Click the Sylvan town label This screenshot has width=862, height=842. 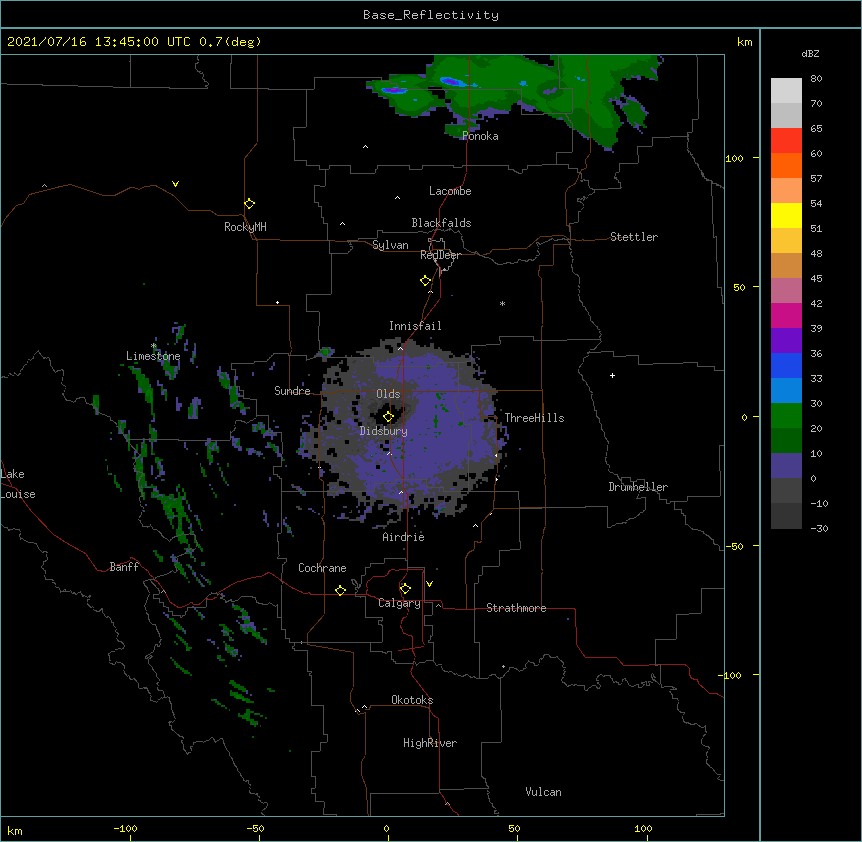point(390,245)
